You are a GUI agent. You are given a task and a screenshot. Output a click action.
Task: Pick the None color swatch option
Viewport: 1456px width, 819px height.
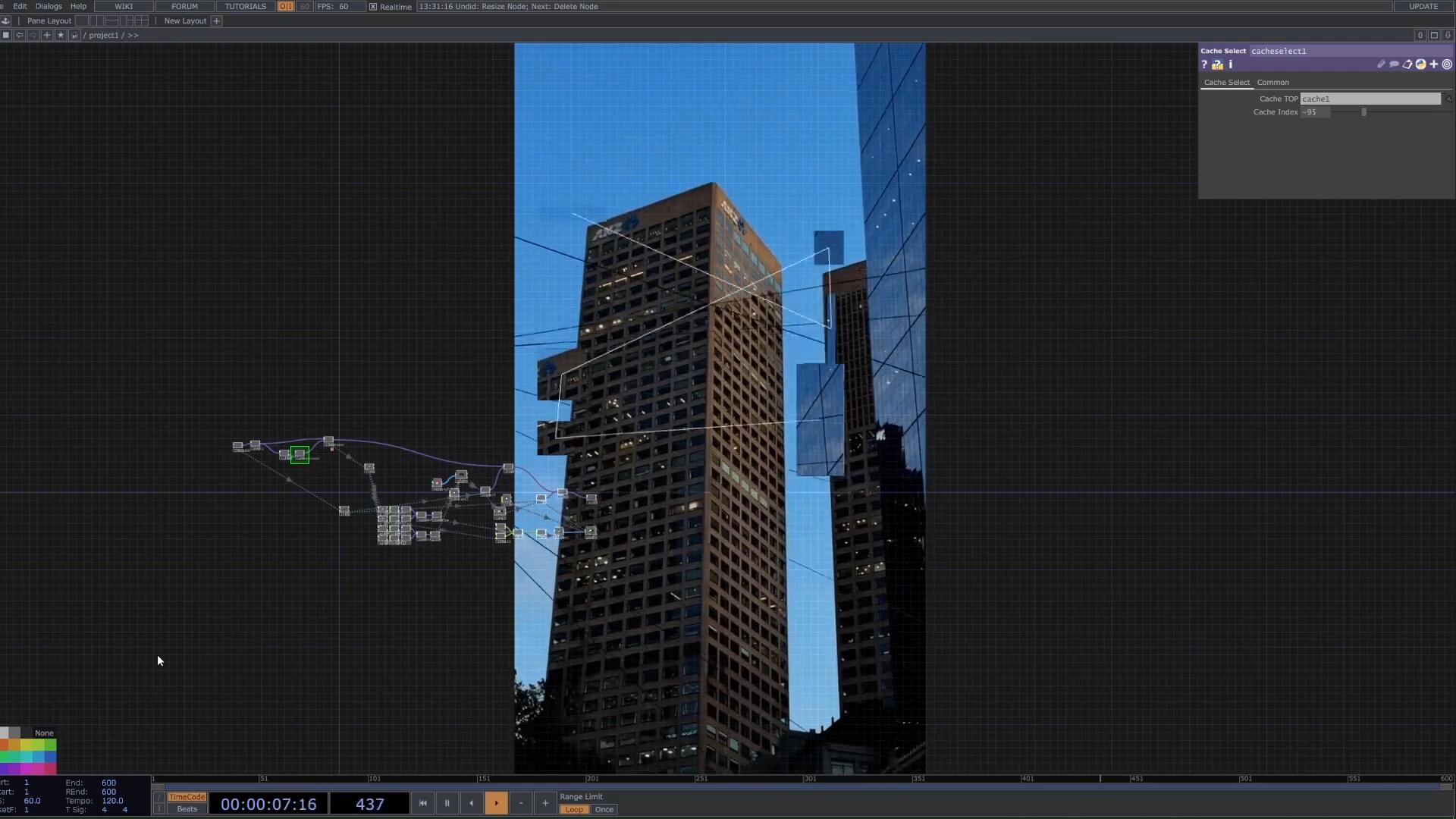44,733
